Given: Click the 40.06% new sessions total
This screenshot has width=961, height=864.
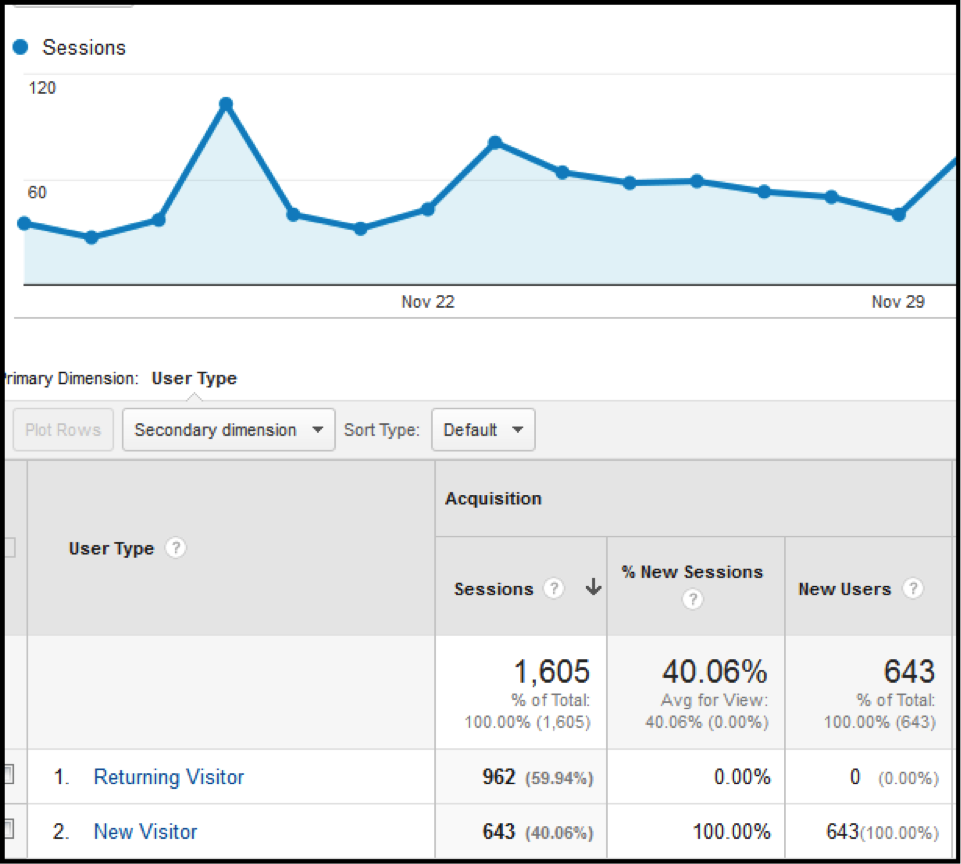Looking at the screenshot, I should tap(715, 671).
